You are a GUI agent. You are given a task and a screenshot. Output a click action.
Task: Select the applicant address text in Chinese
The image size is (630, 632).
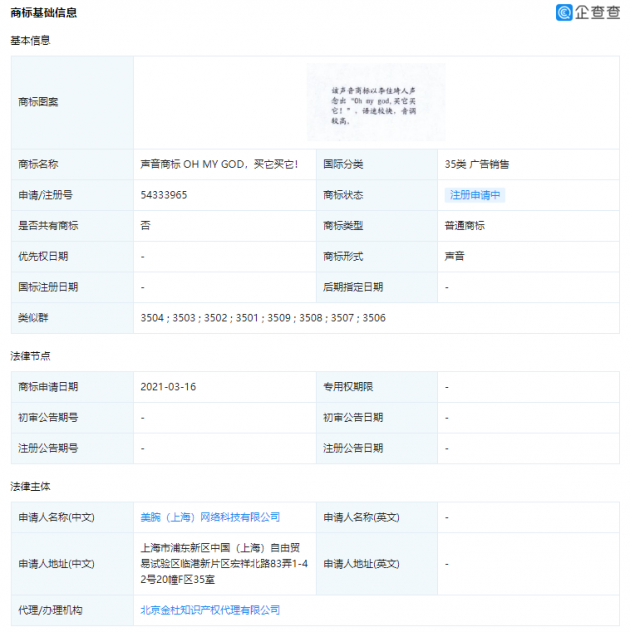pos(224,563)
